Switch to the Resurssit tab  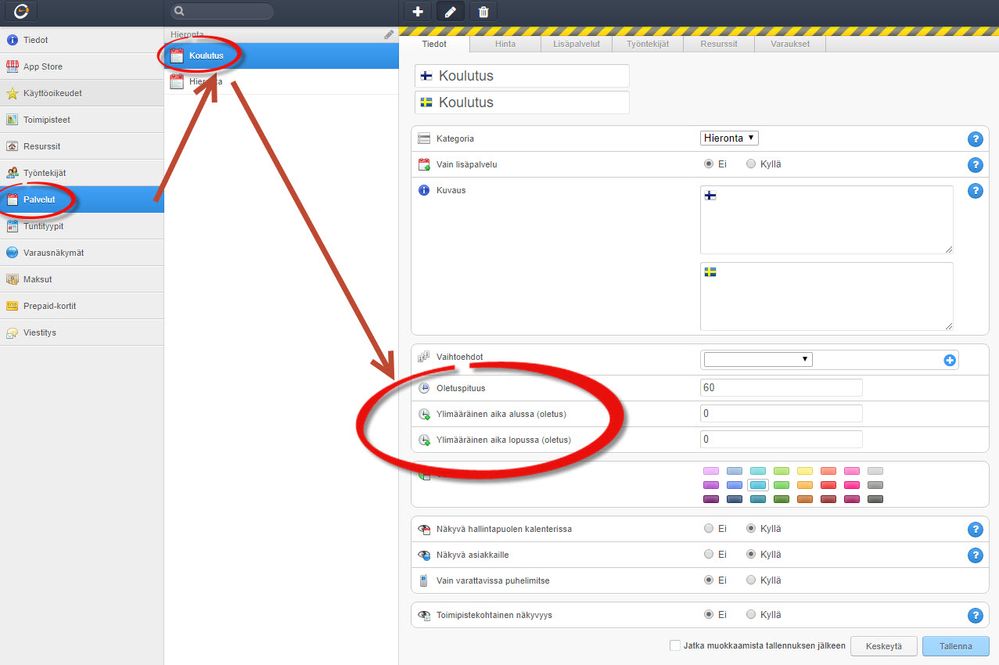(719, 44)
